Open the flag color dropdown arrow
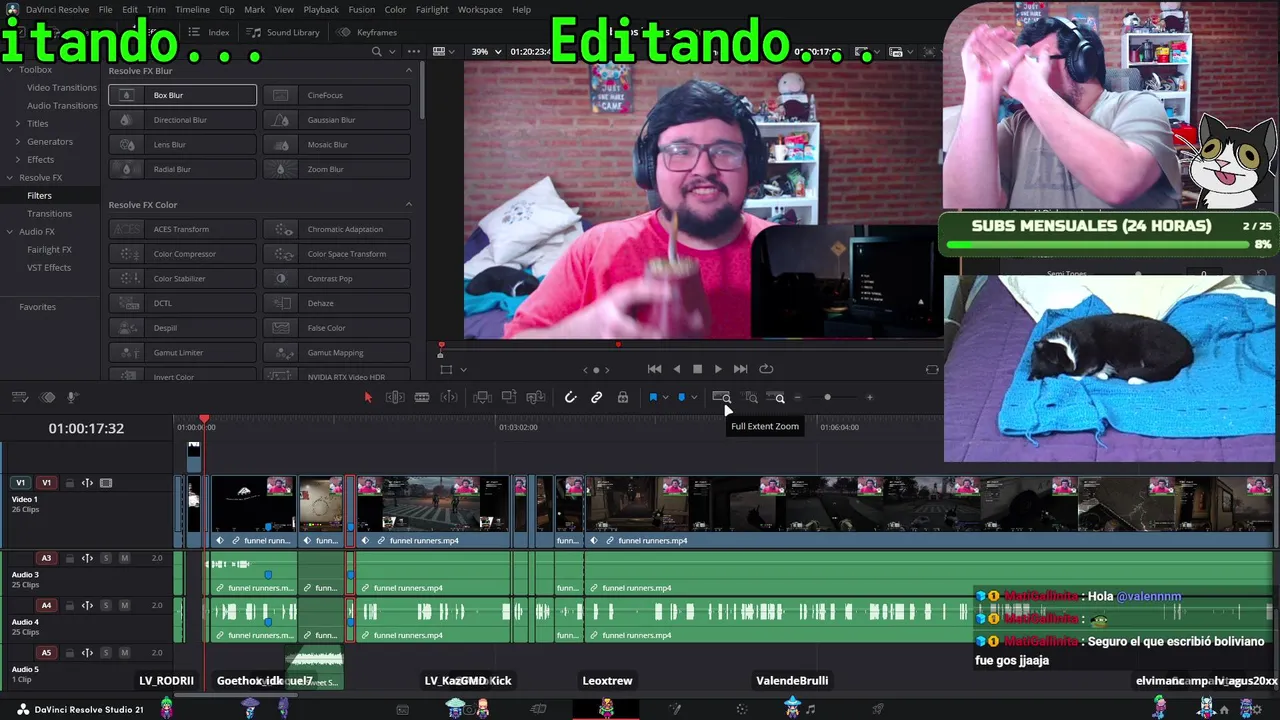The height and width of the screenshot is (720, 1280). [x=665, y=397]
